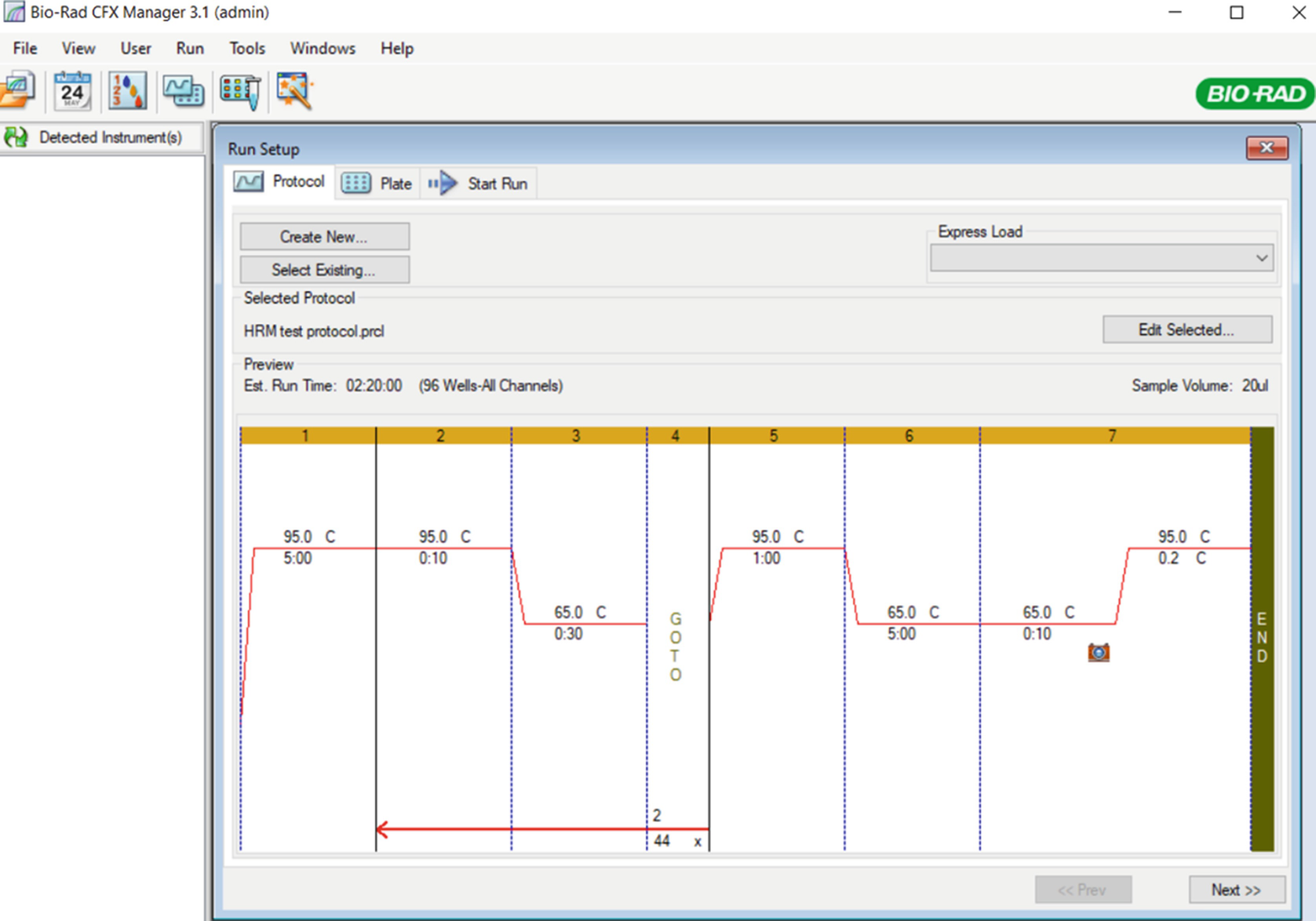
Task: Open the scheduler calendar toolbar icon
Action: click(x=72, y=90)
